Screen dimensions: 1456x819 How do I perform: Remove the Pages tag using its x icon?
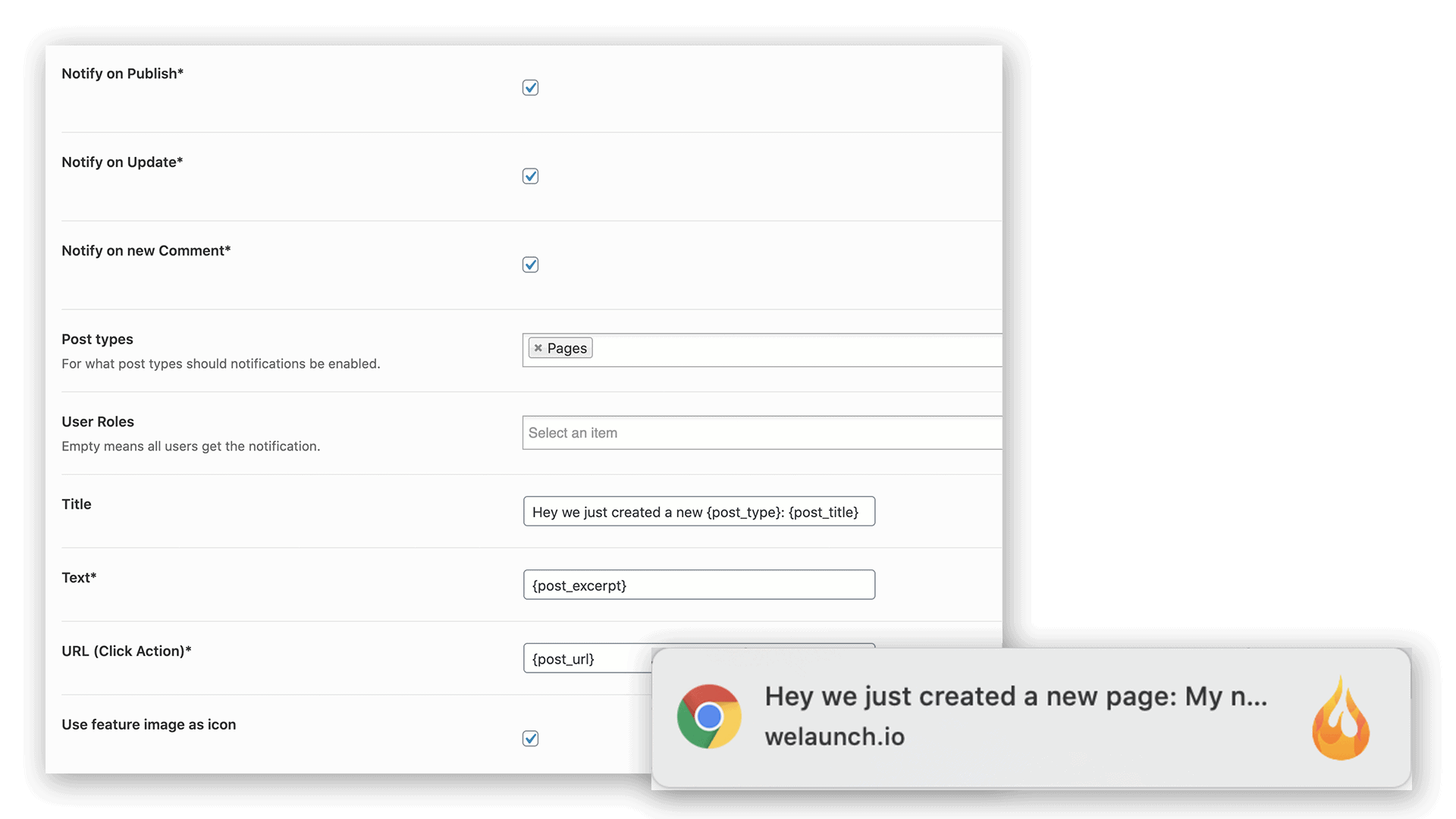click(538, 347)
